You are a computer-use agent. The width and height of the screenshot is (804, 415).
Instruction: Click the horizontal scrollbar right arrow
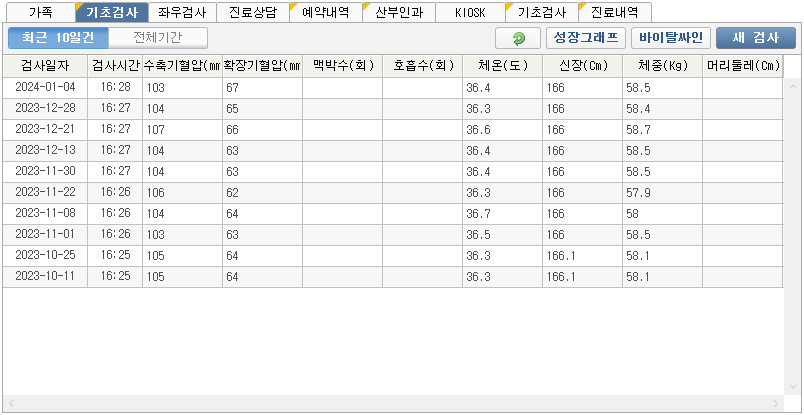(x=781, y=404)
